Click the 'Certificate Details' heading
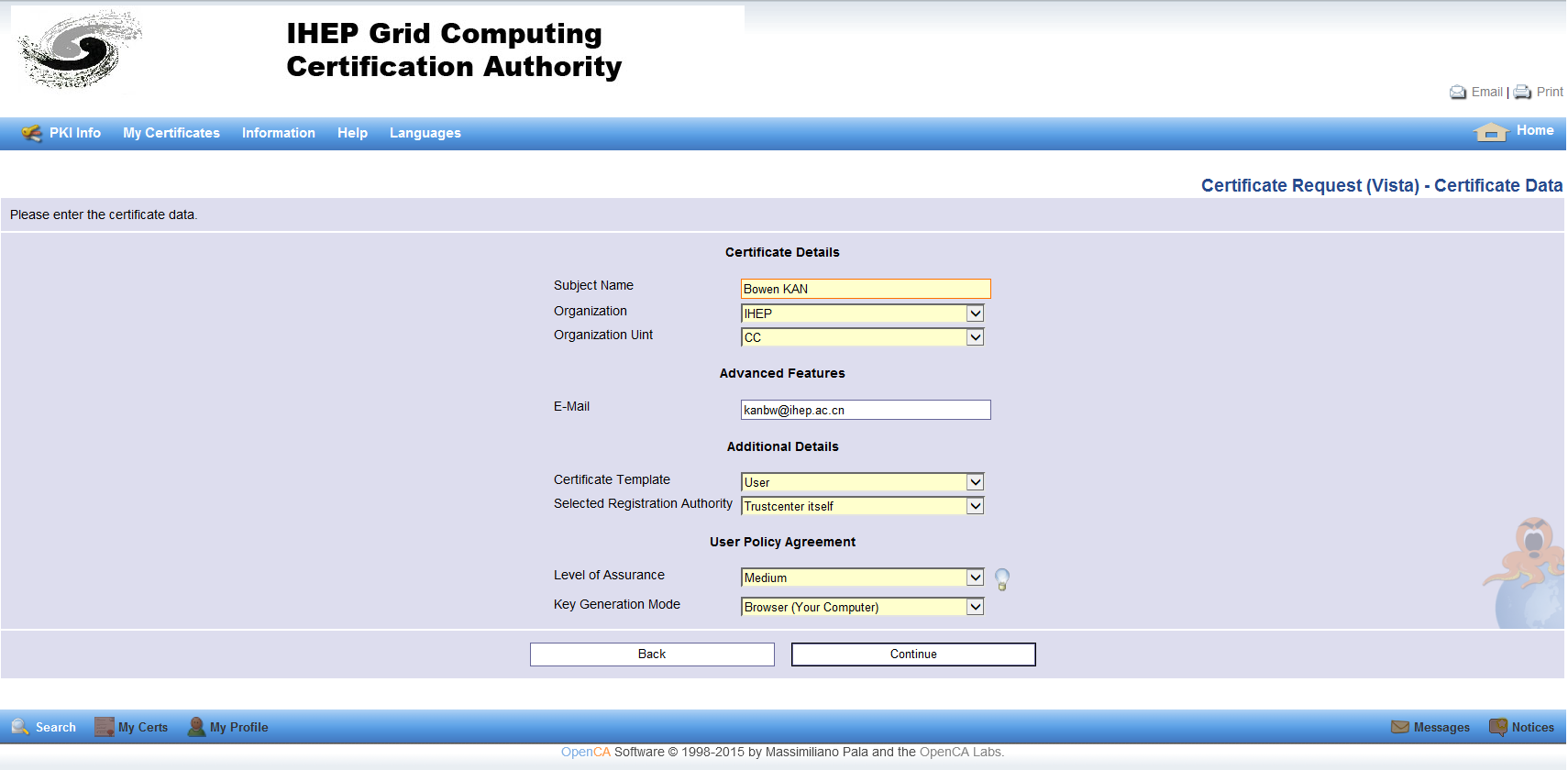The image size is (1568, 770). pos(782,252)
